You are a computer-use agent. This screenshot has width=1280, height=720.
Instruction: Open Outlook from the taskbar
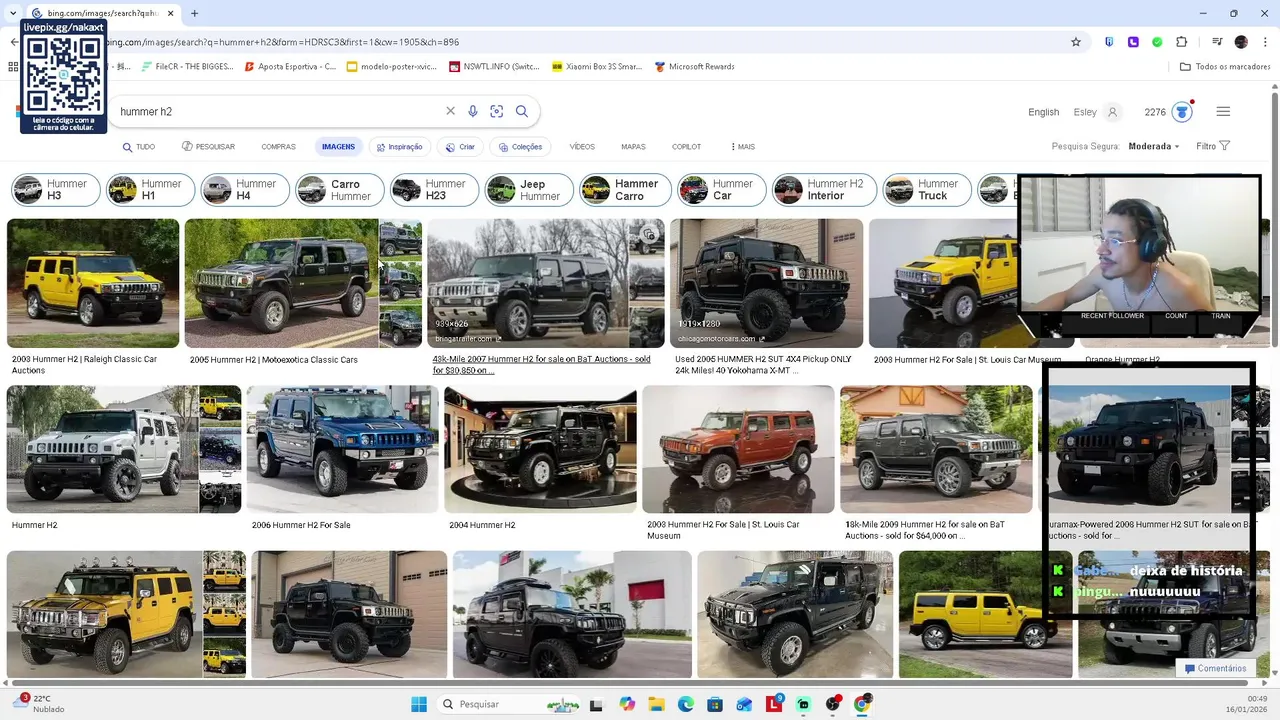tap(744, 704)
